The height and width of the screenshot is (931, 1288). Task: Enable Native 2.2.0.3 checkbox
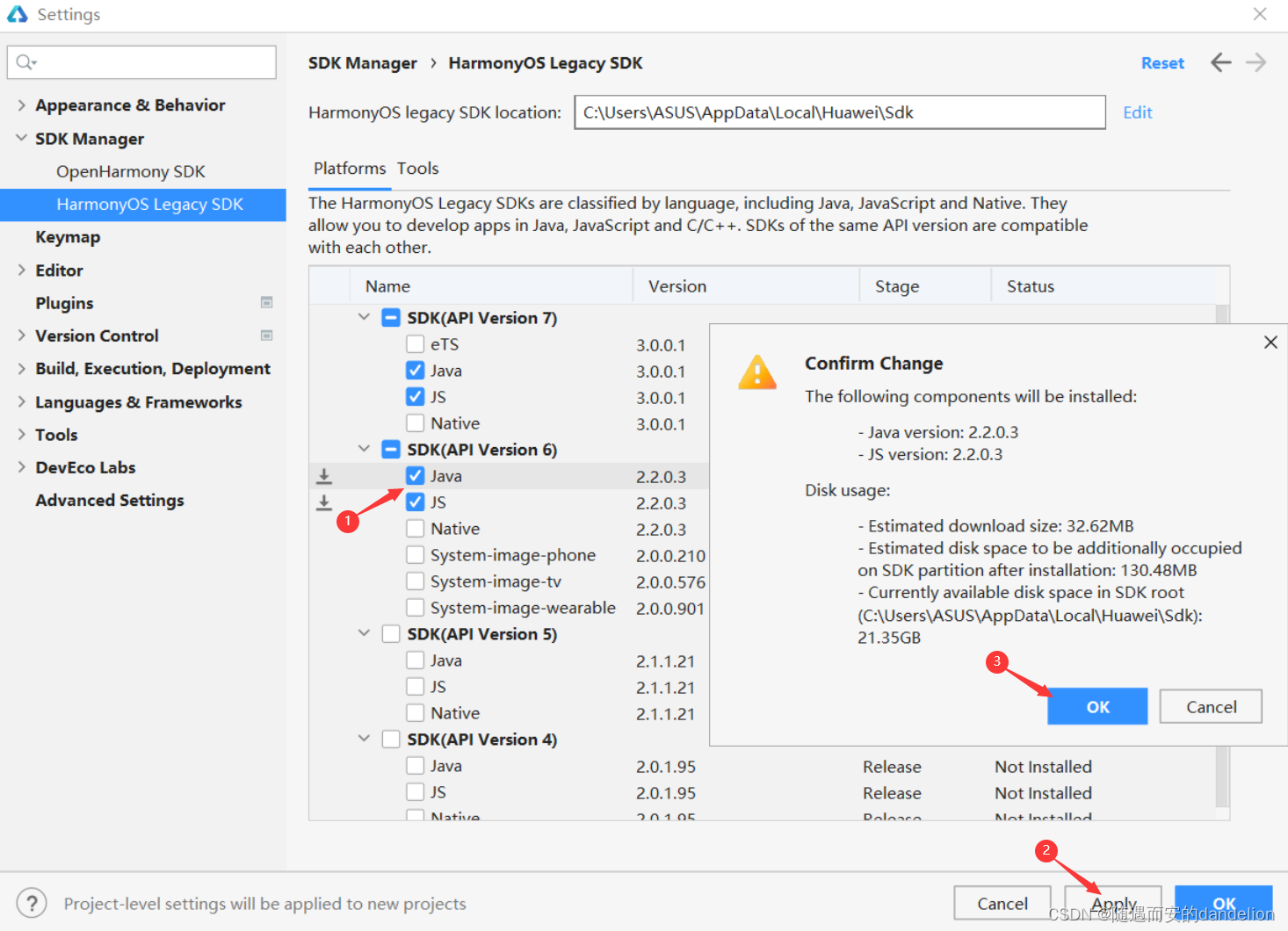pos(416,529)
